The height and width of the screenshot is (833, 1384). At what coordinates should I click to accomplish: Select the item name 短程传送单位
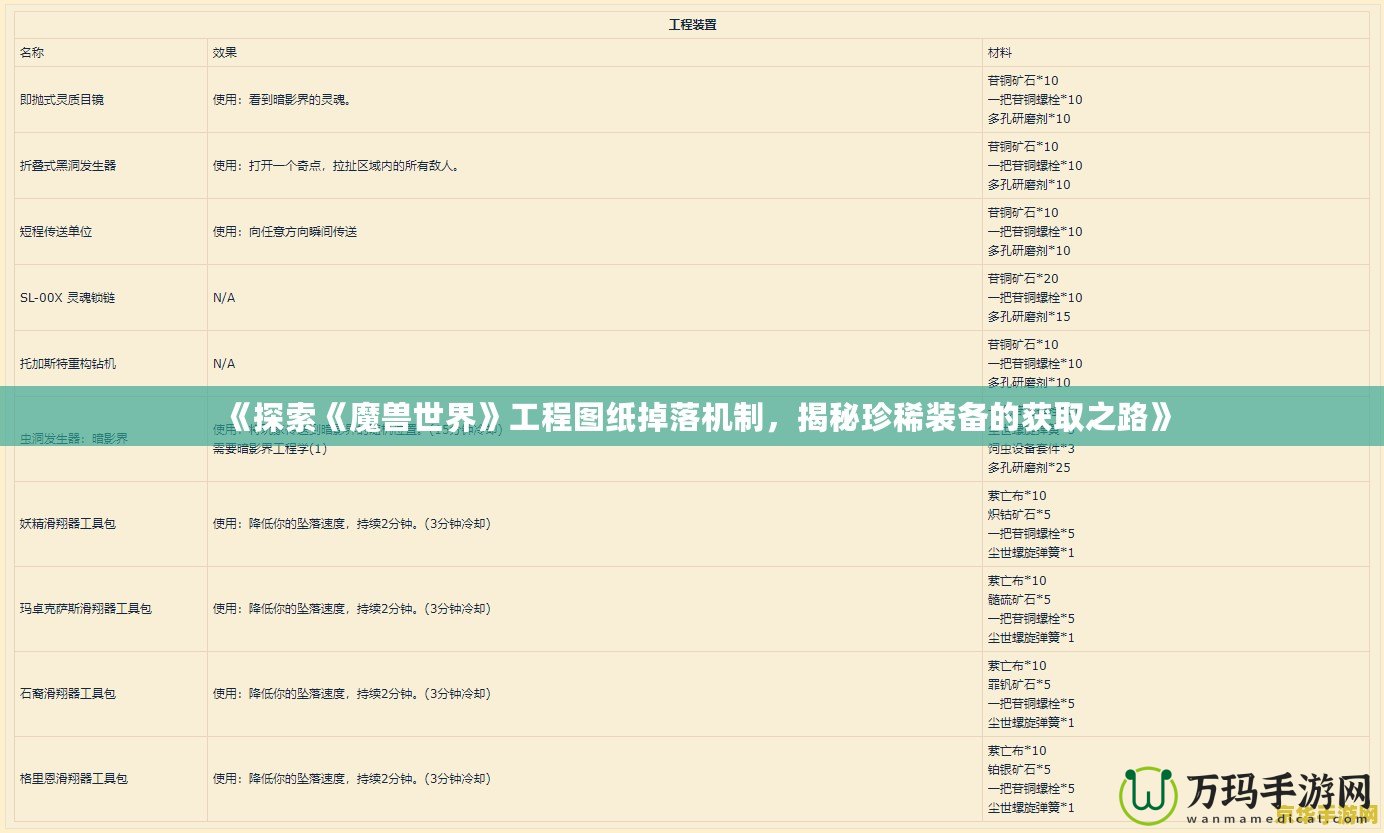tap(56, 232)
